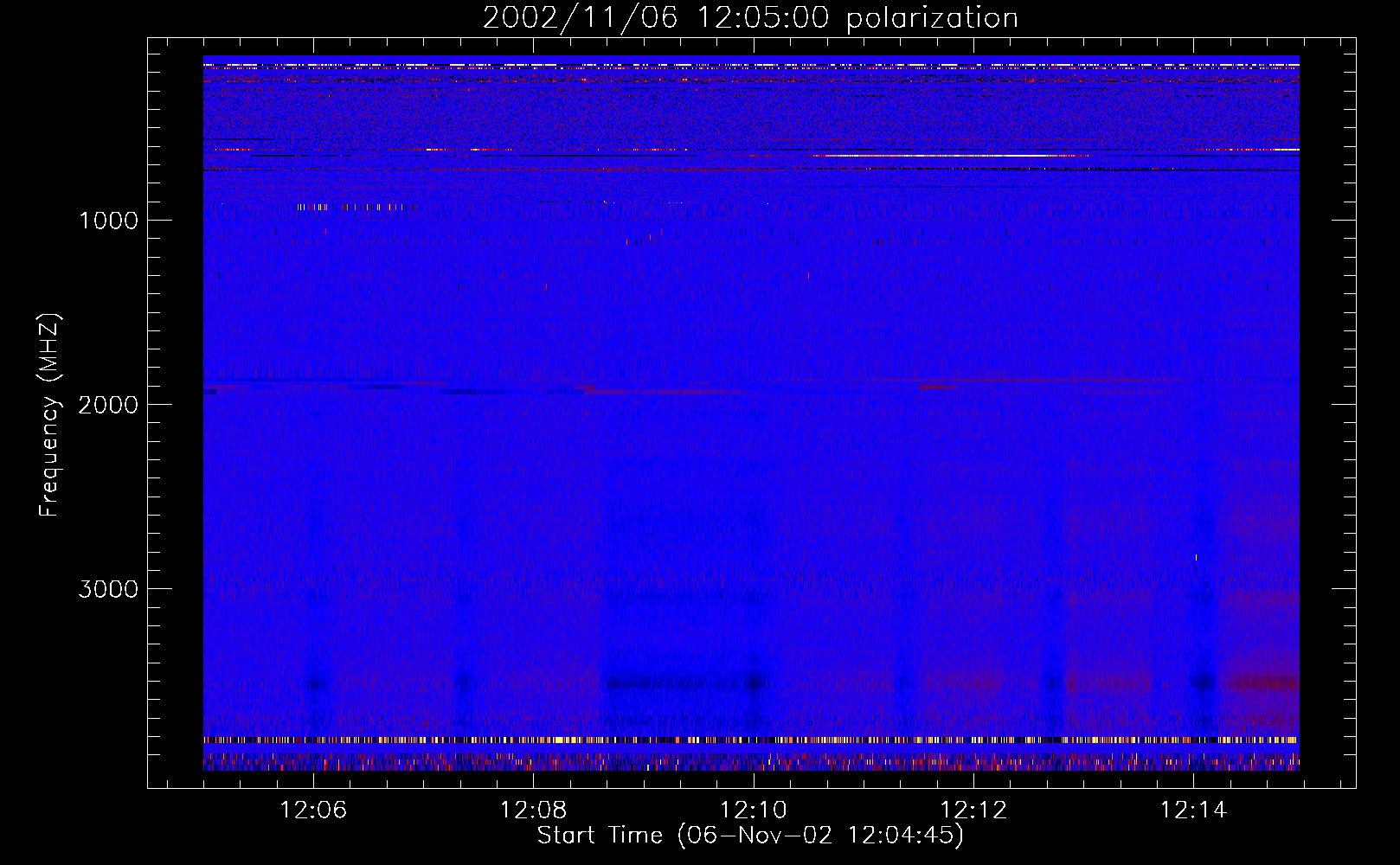This screenshot has height=865, width=1400.
Task: Select the 3000 frequency axis label
Action: point(108,589)
